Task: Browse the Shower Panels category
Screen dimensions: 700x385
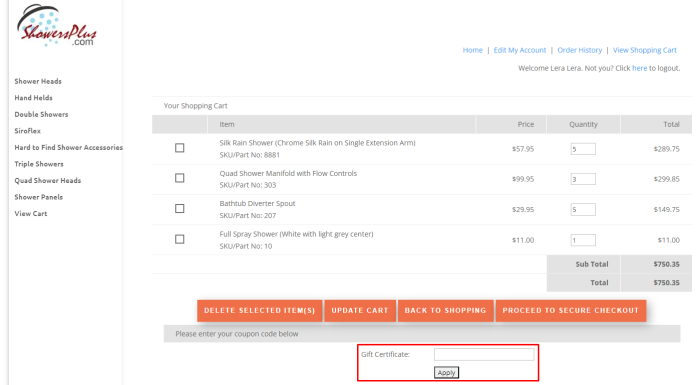Action: [x=38, y=197]
